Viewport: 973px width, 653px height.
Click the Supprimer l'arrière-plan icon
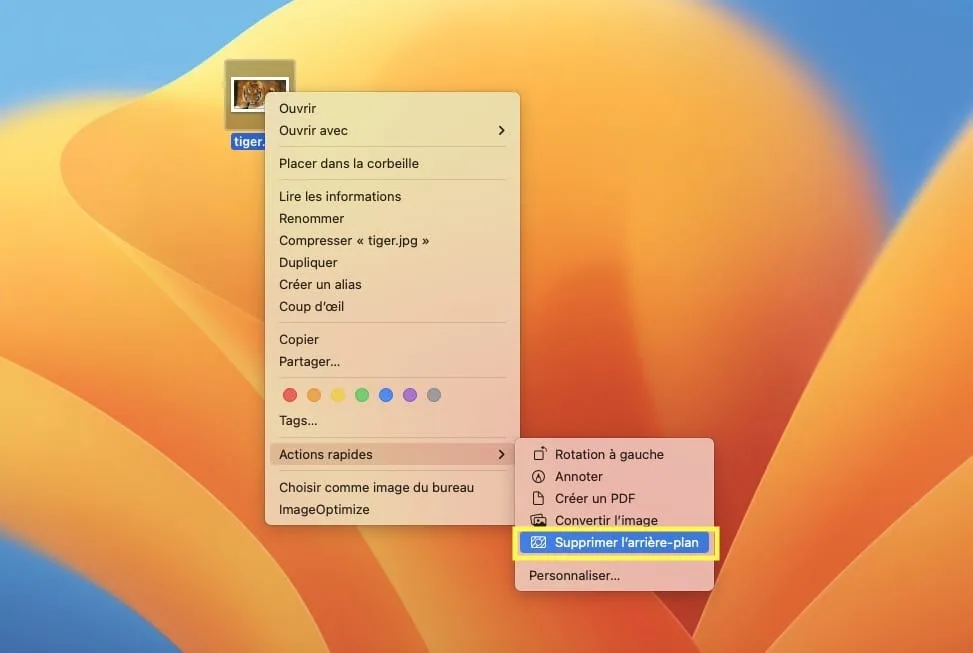[x=539, y=542]
